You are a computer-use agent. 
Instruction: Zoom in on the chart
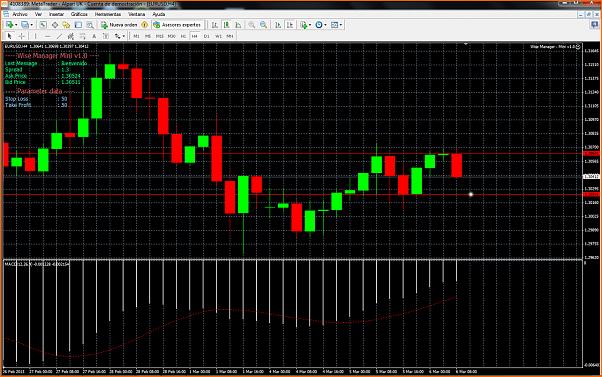(x=251, y=25)
